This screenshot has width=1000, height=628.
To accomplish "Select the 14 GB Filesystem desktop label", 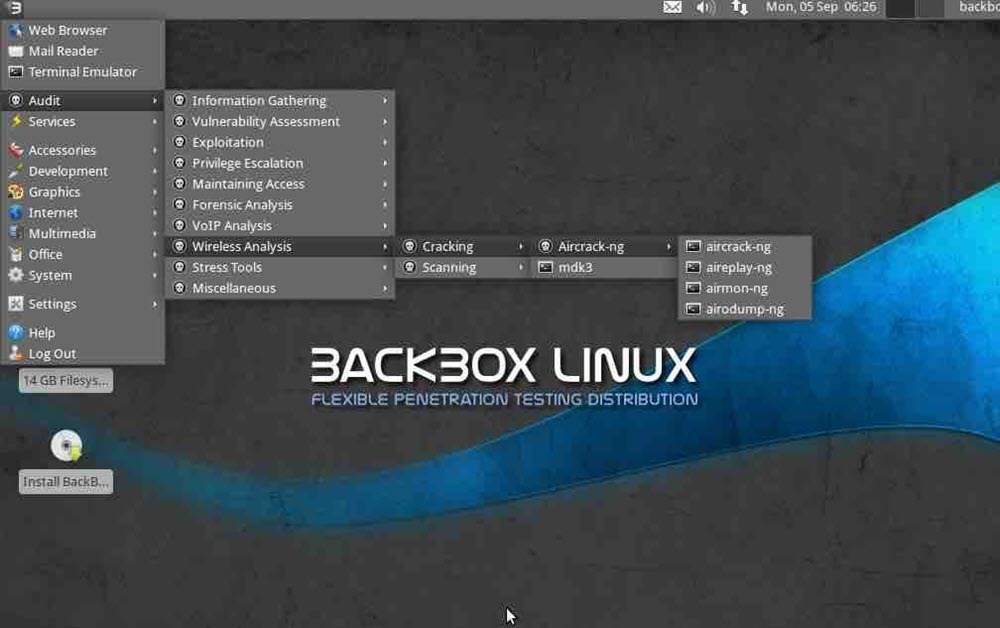I will pyautogui.click(x=66, y=381).
